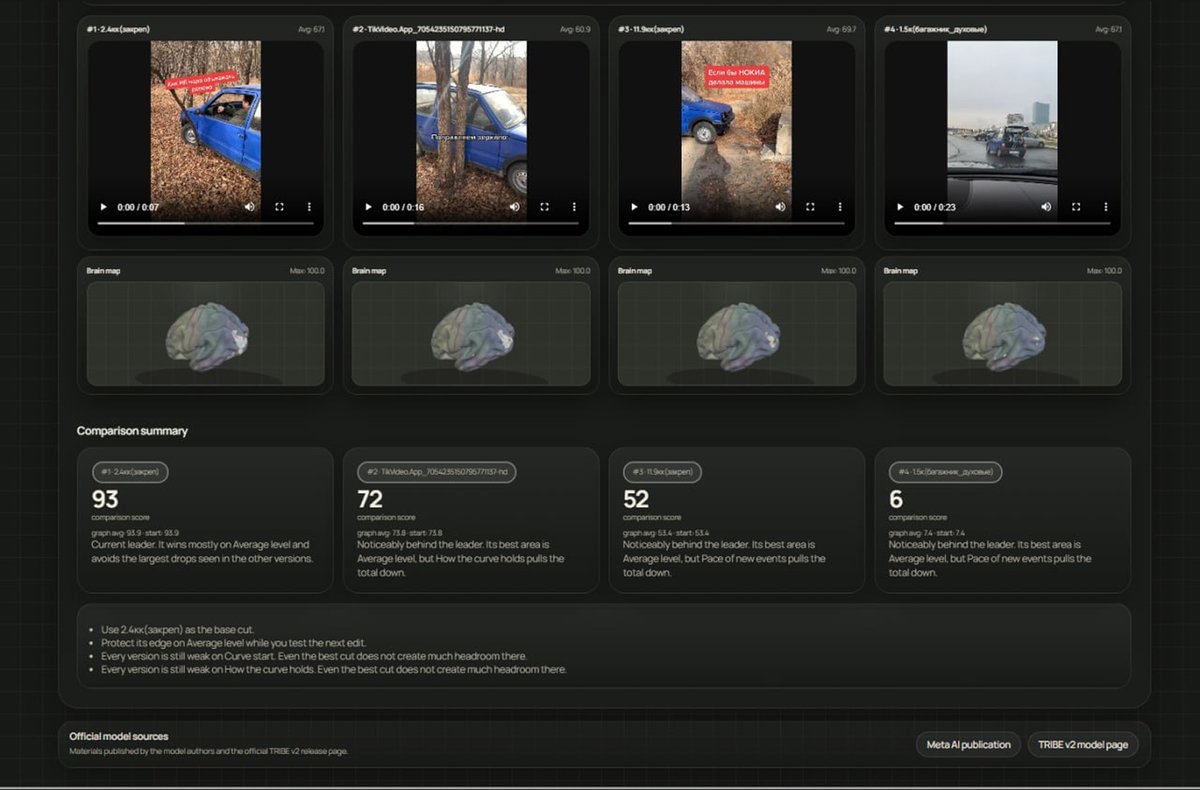This screenshot has width=1200, height=790.
Task: Mute the #2 TikVideo.App video
Action: tap(514, 207)
